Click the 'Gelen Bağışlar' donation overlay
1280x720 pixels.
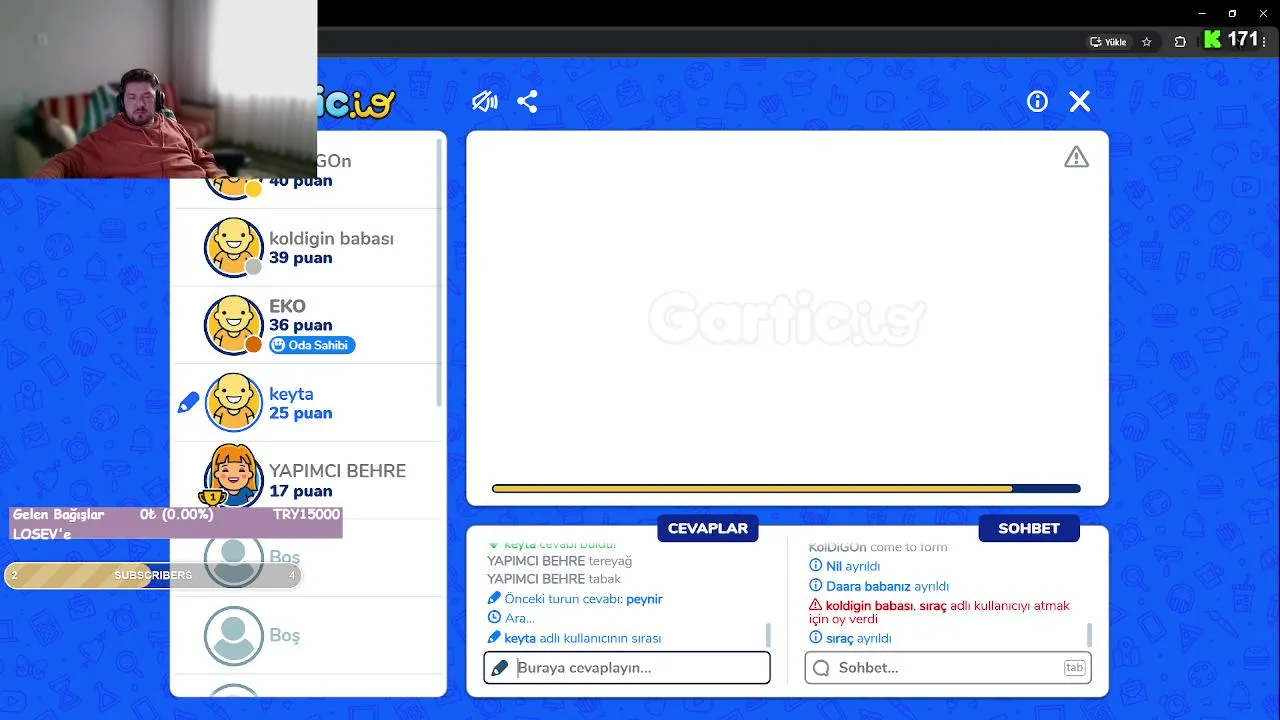(176, 523)
